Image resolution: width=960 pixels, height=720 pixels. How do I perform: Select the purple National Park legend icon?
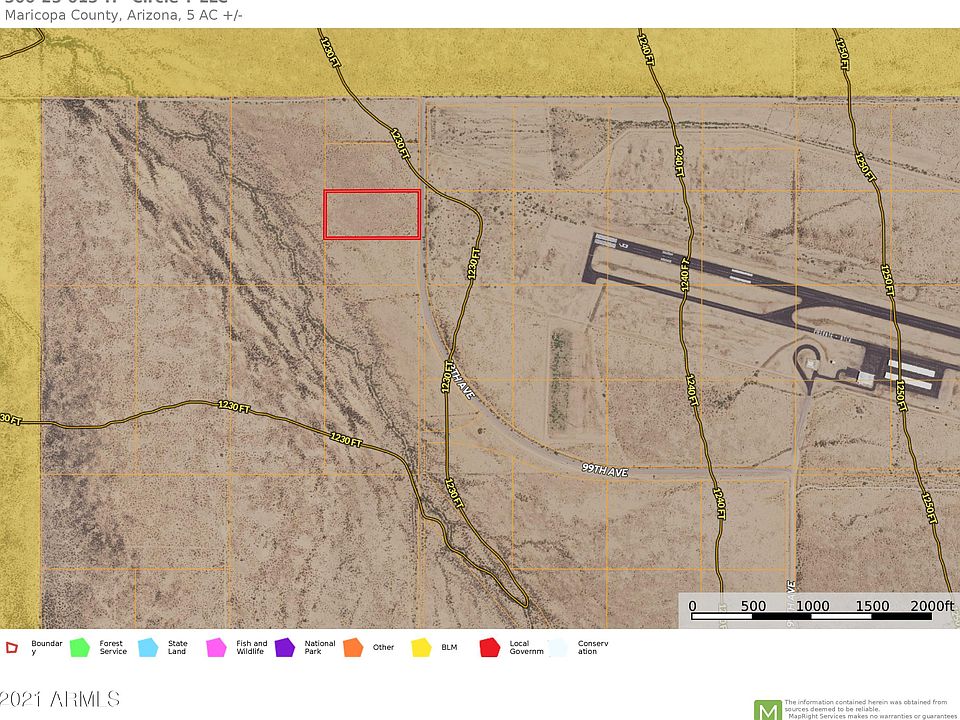[285, 647]
